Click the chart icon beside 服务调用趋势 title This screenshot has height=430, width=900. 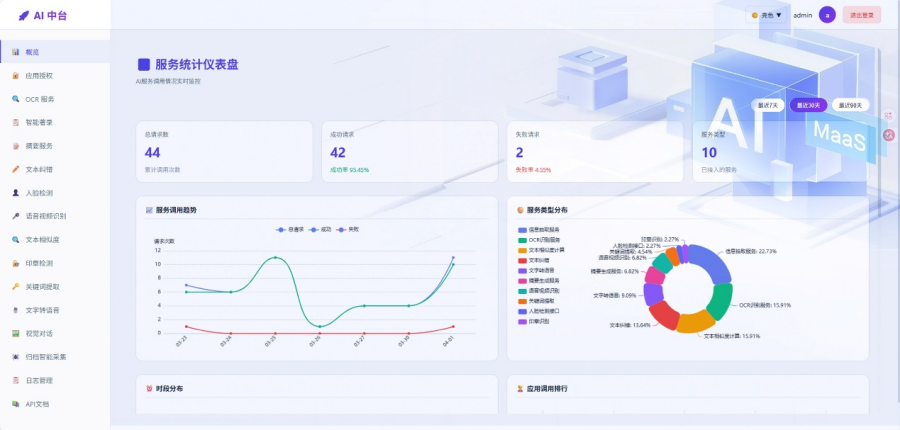pos(149,210)
